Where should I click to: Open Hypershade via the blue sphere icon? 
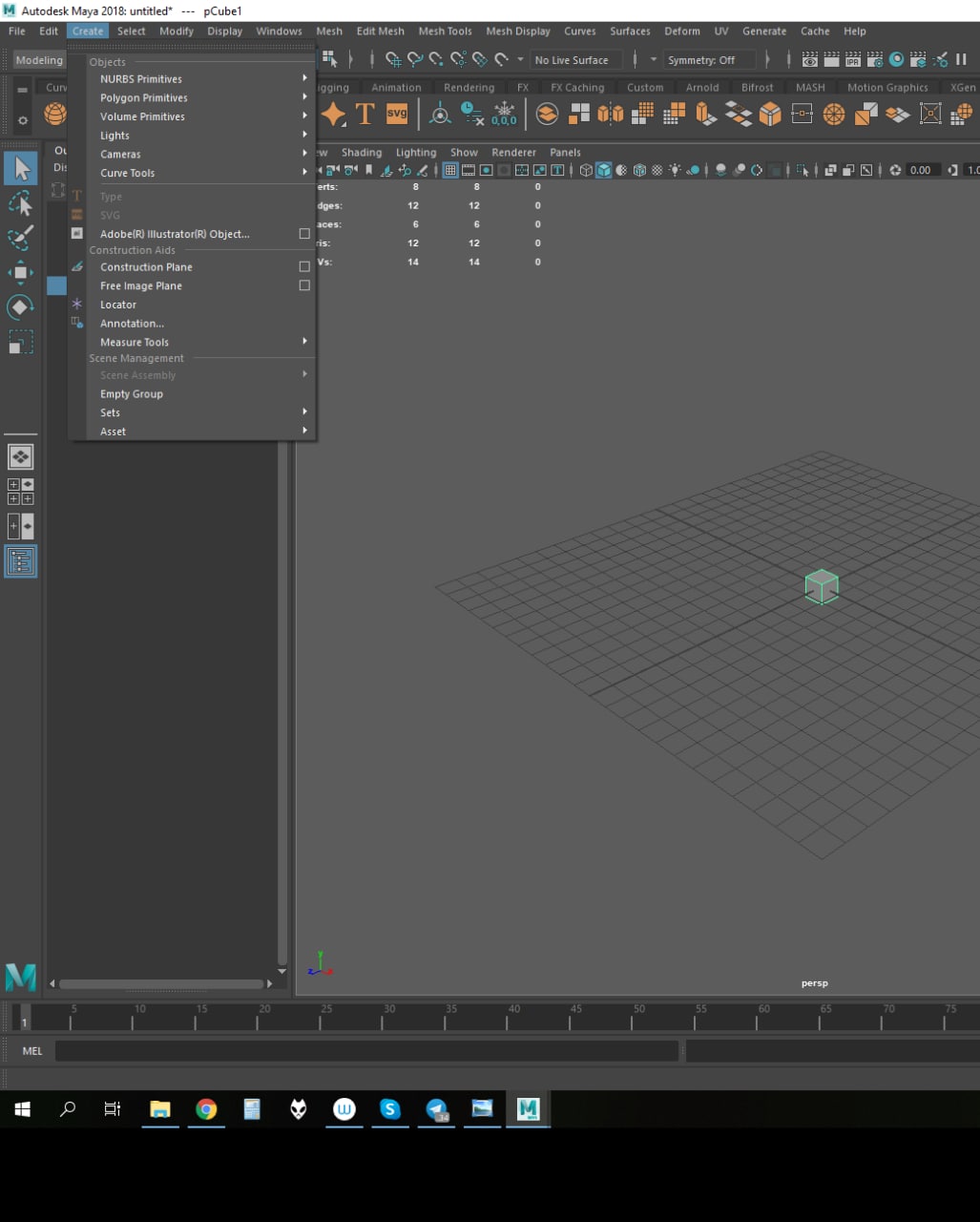point(896,59)
